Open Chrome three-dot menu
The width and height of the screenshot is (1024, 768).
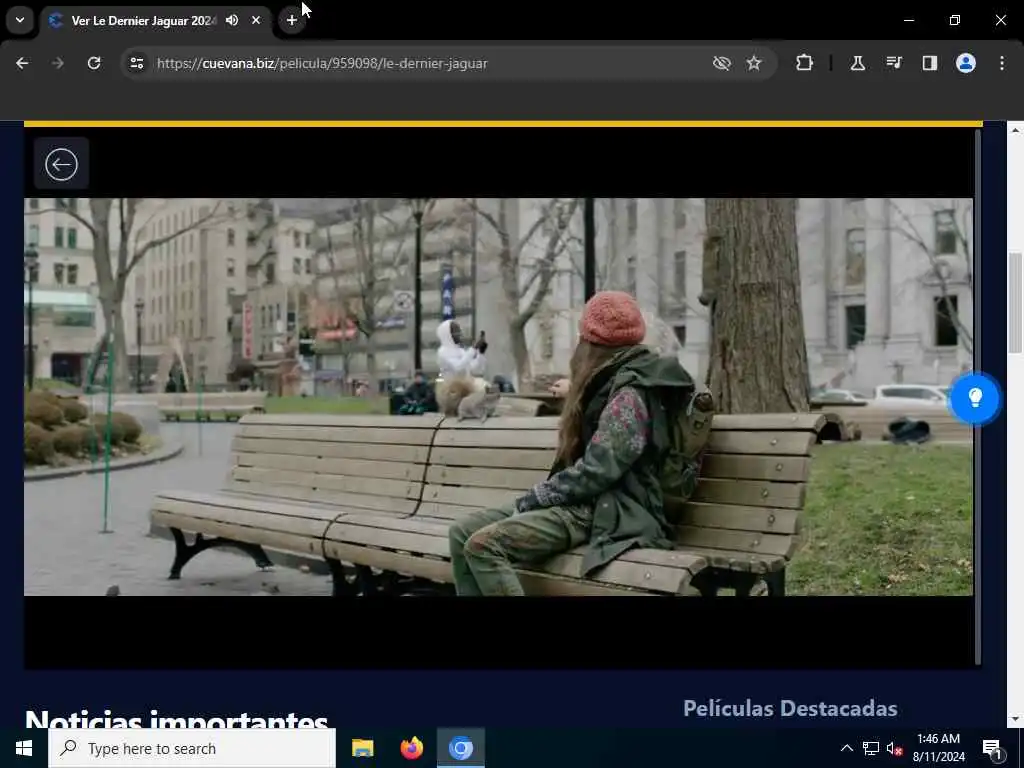1002,63
